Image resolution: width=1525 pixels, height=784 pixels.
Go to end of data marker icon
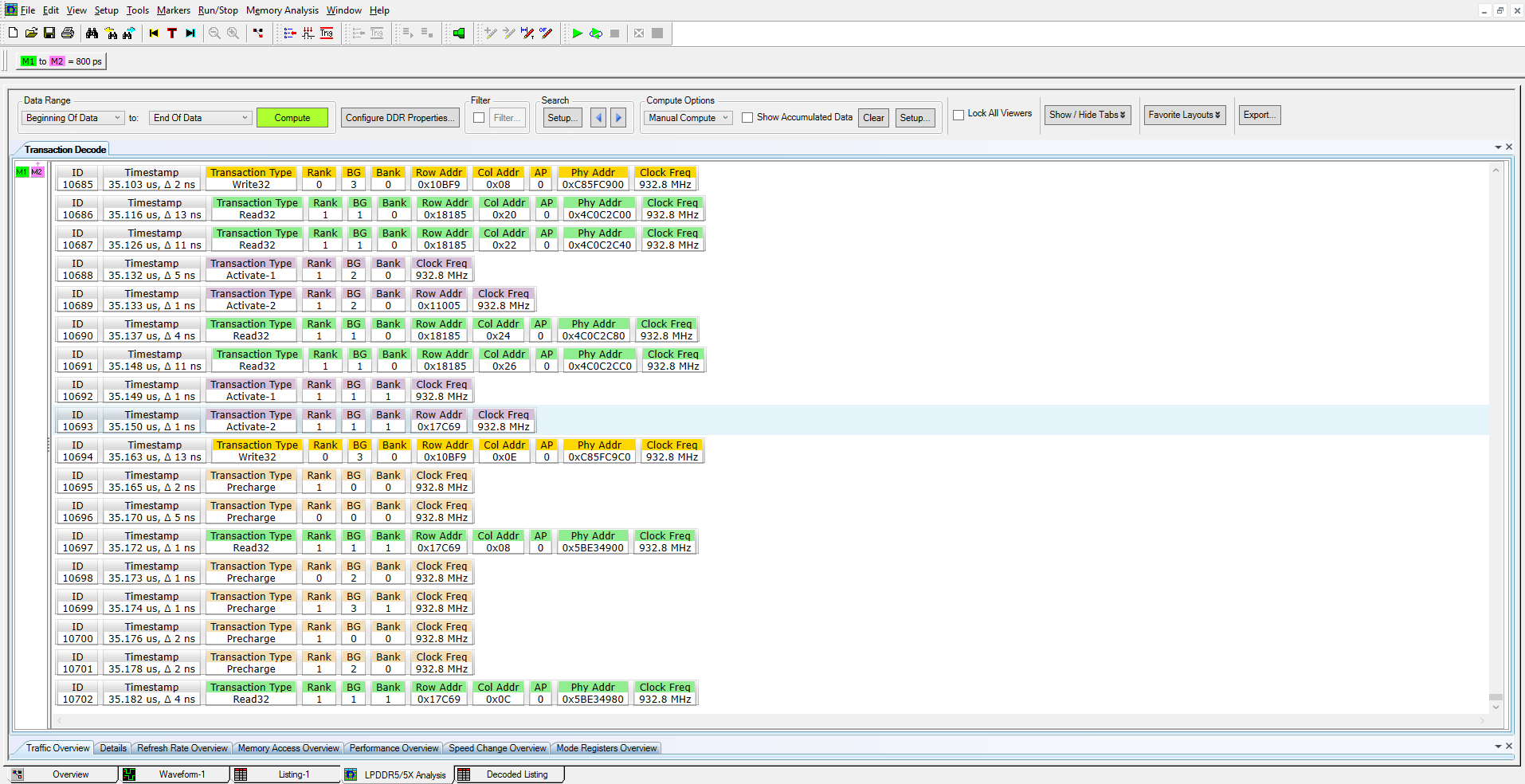[x=190, y=33]
